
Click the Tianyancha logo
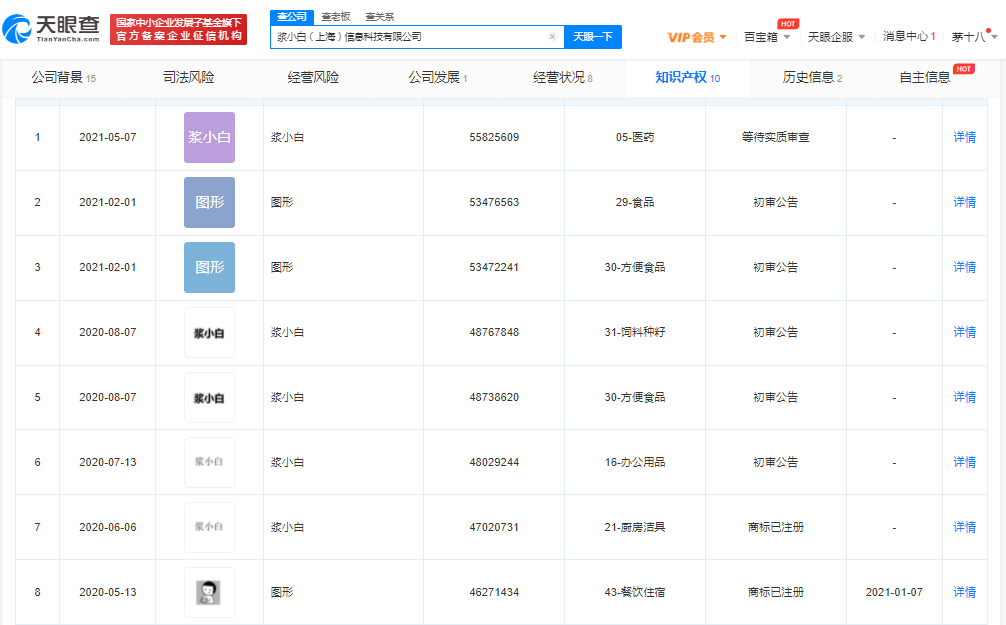pos(51,29)
